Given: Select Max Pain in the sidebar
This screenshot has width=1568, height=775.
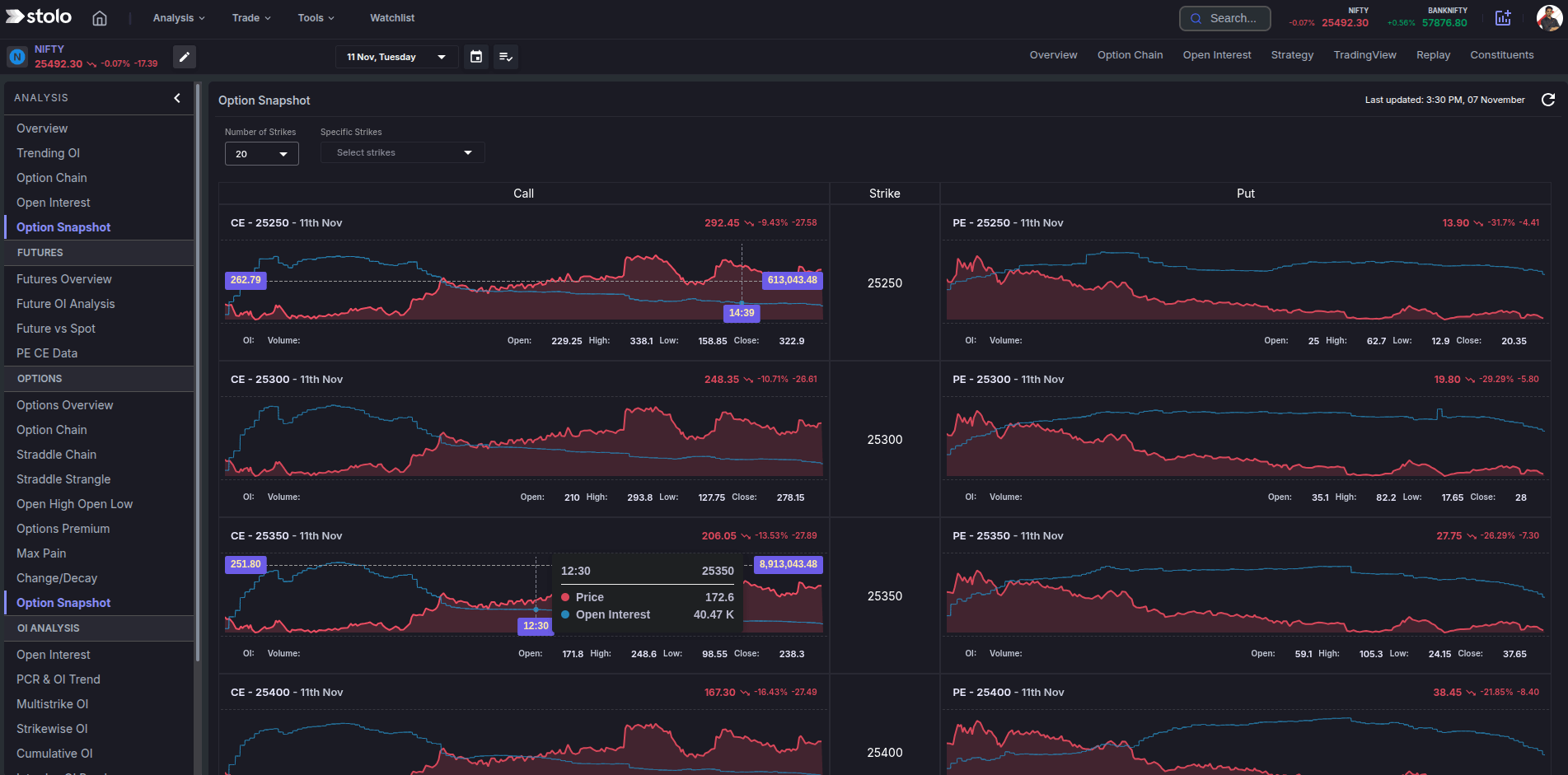Looking at the screenshot, I should coord(40,553).
